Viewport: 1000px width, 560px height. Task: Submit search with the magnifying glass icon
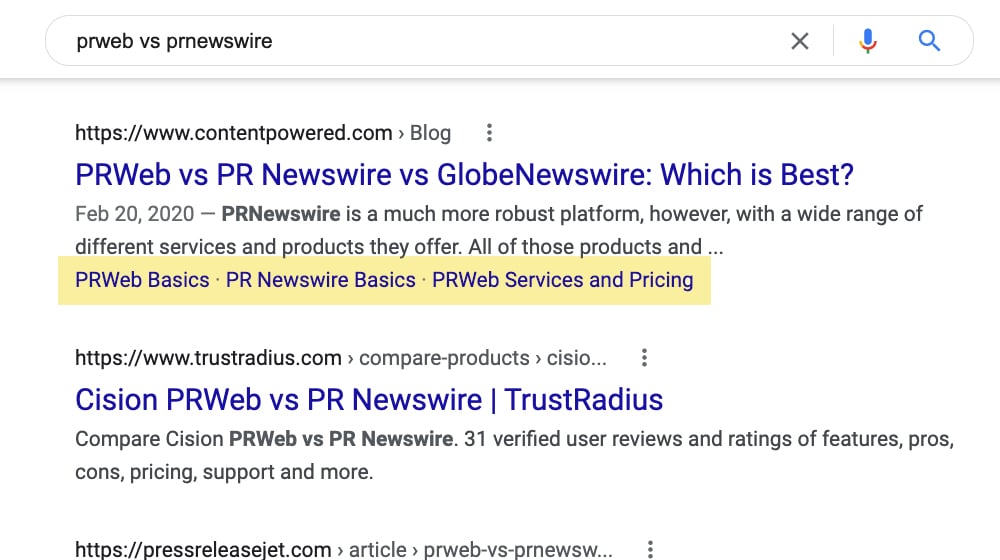tap(929, 41)
